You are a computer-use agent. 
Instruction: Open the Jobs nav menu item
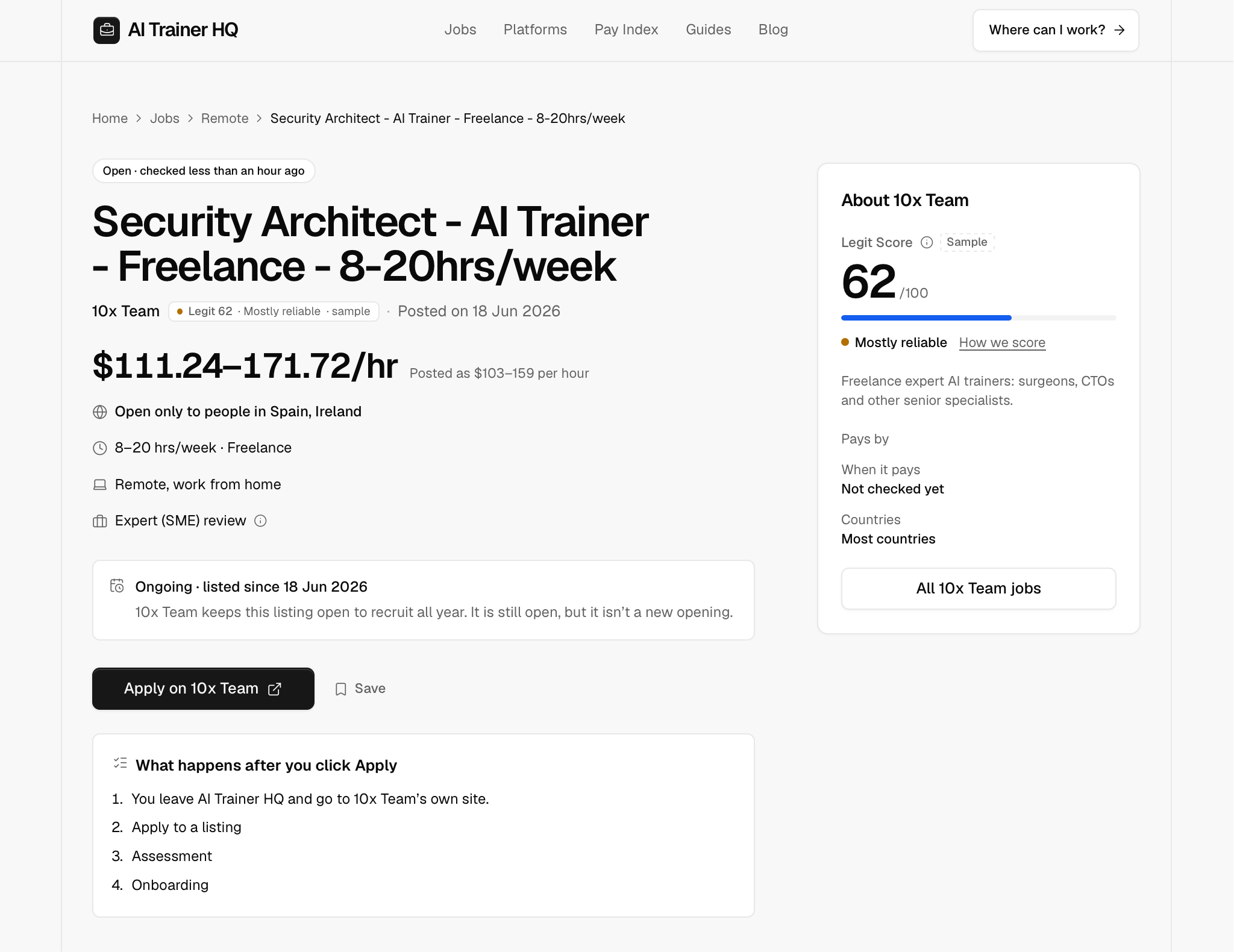pyautogui.click(x=460, y=30)
